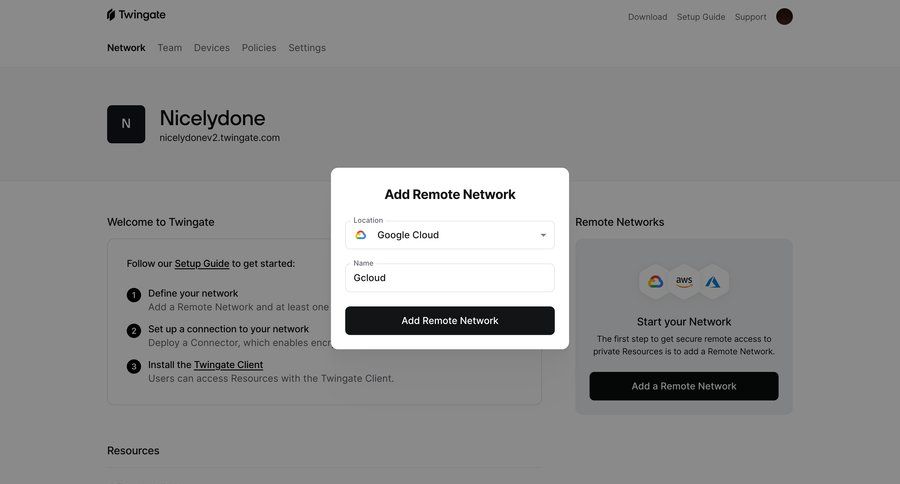The image size is (900, 484).
Task: Click the Nicelydone heading
Action: 212,118
